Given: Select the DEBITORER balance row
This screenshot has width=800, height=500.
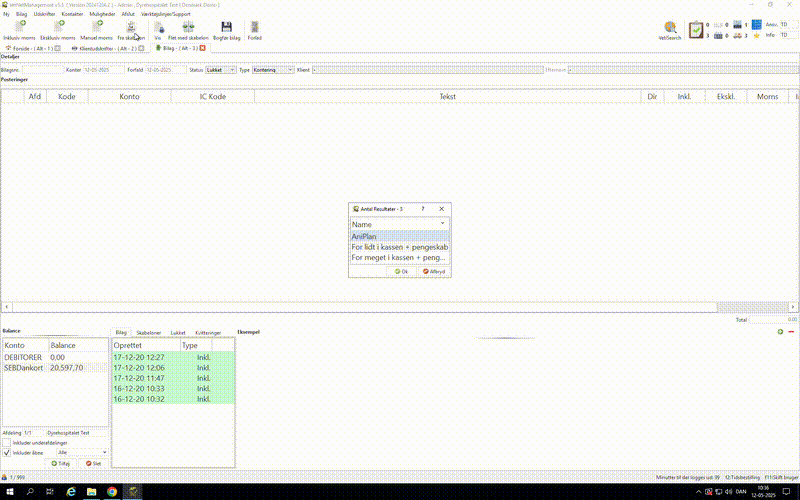Looking at the screenshot, I should click(55, 357).
